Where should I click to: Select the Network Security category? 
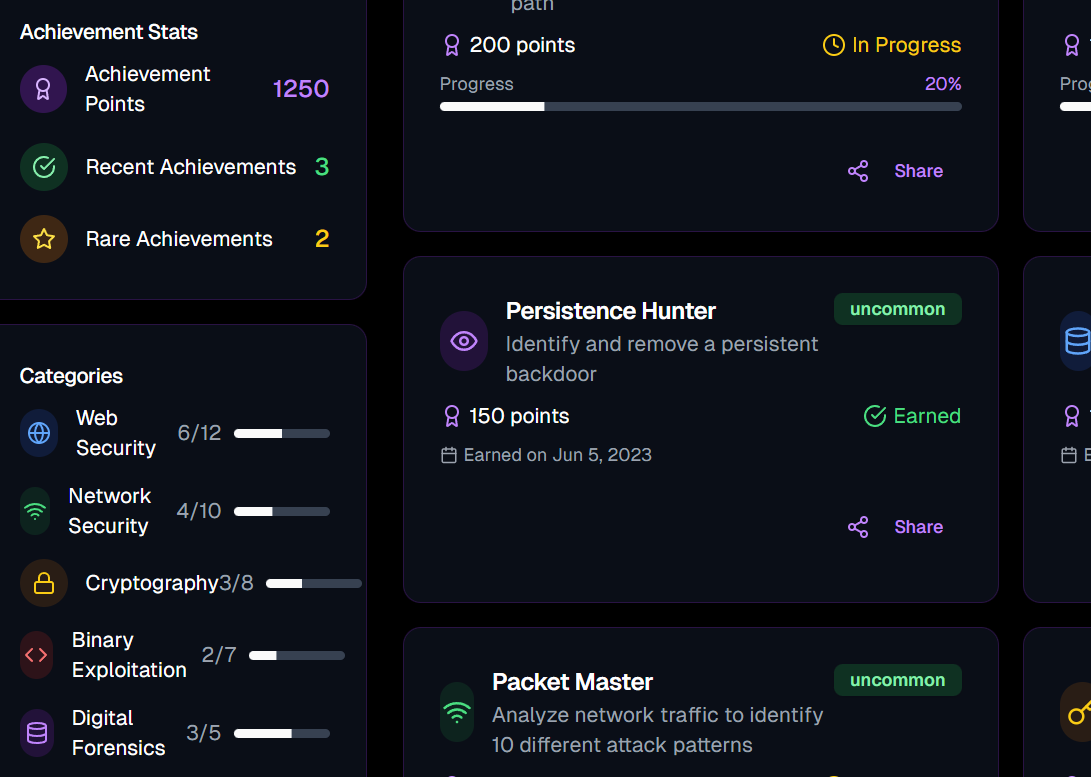109,511
